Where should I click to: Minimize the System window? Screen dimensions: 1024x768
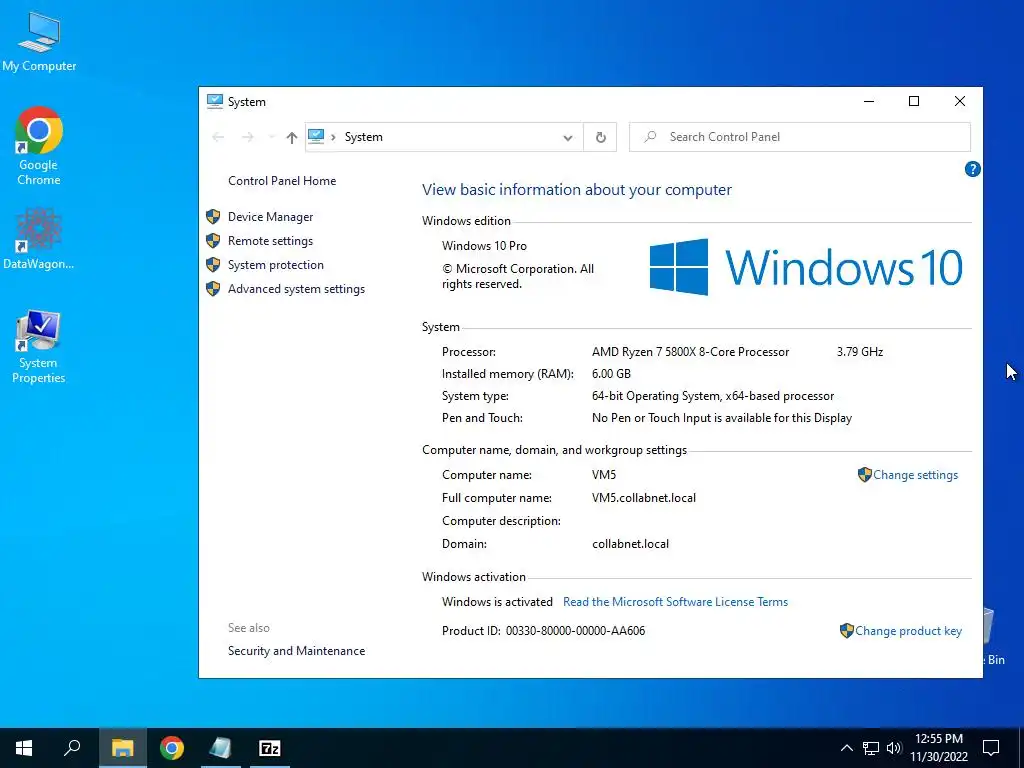click(869, 101)
